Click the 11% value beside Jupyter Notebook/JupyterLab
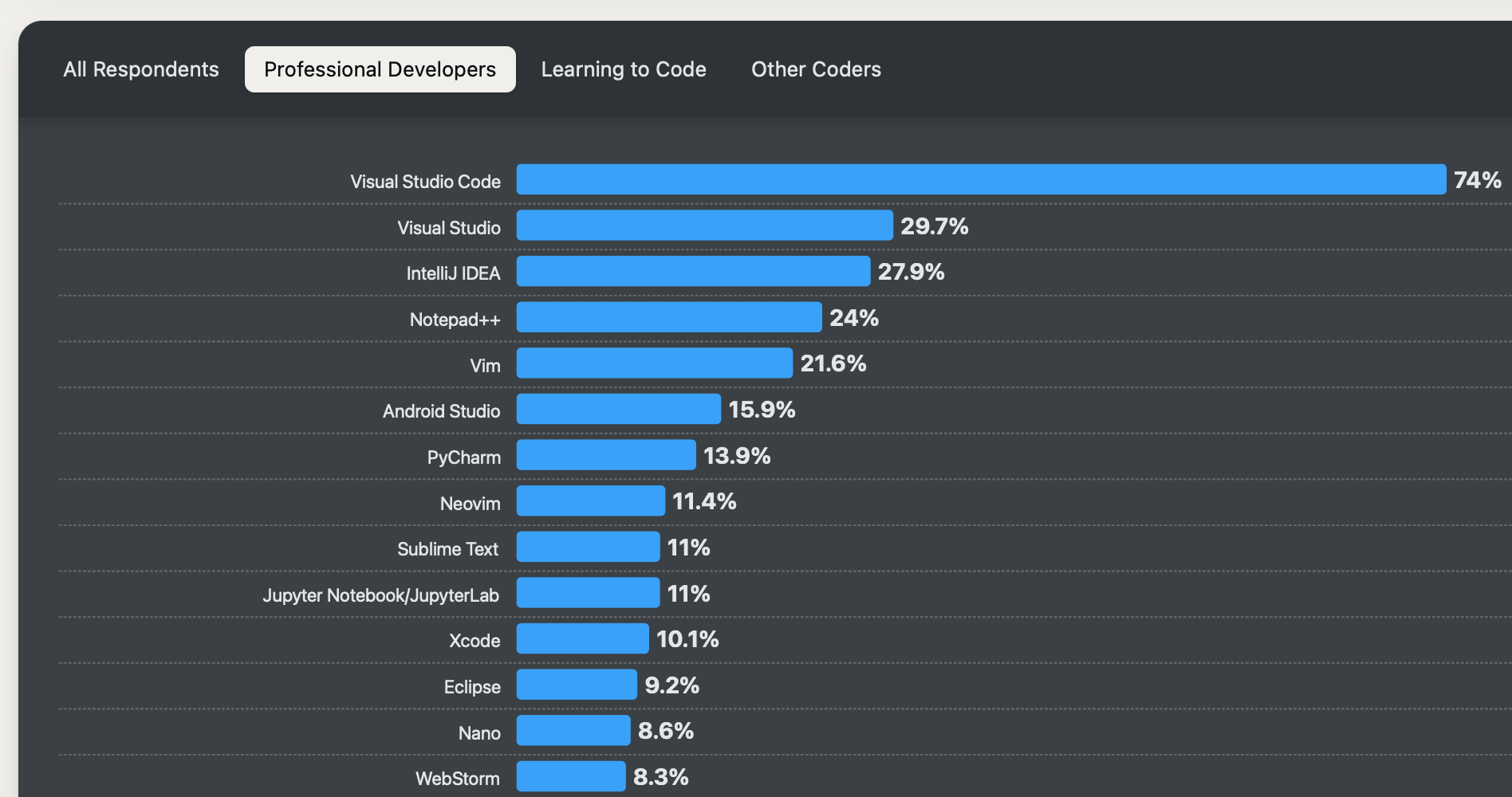Screen dimensions: 1512x797 coord(689,594)
